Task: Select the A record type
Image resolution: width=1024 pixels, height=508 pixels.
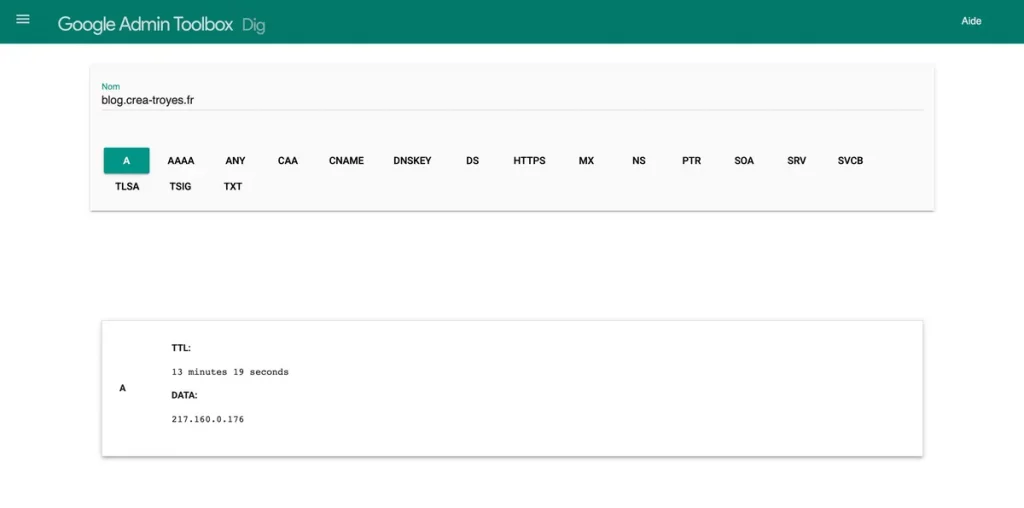Action: [x=127, y=161]
